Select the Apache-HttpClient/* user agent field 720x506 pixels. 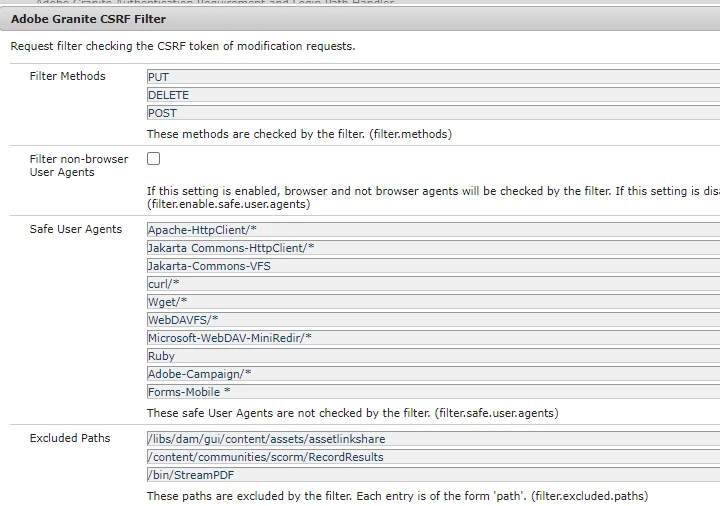coord(433,230)
